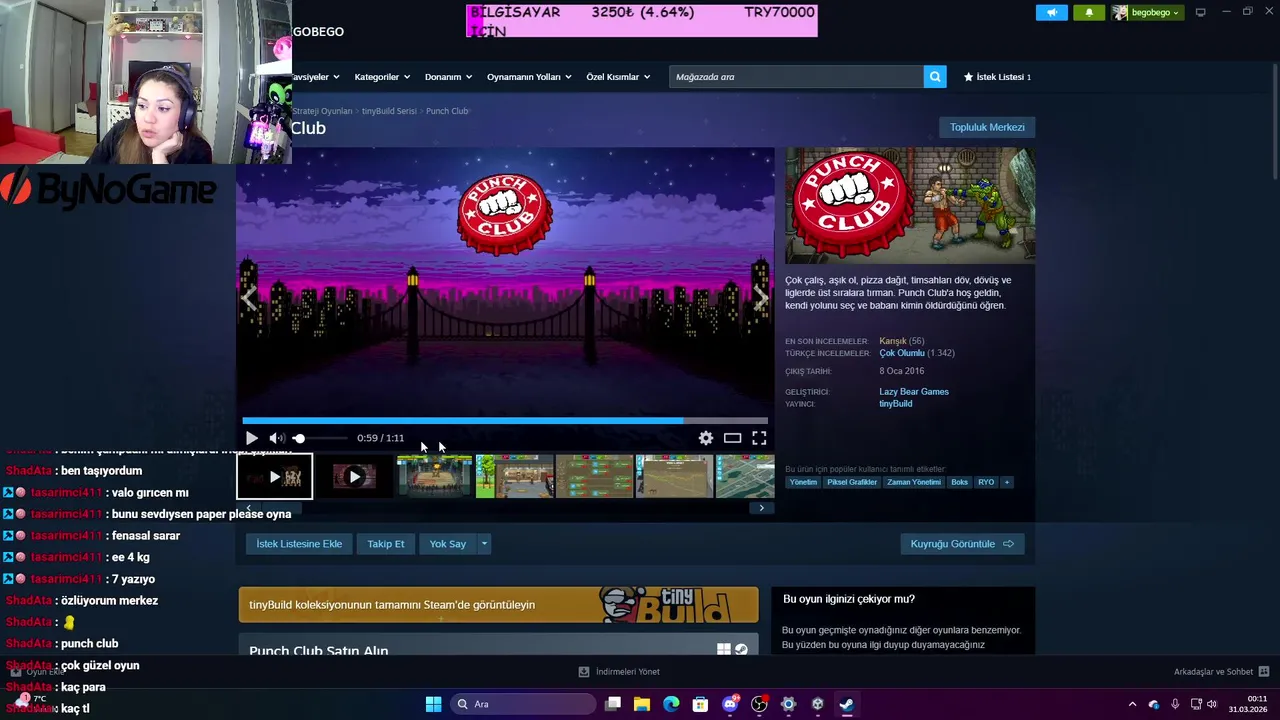Open Steam notifications bell
This screenshot has width=1280, height=720.
[1089, 12]
